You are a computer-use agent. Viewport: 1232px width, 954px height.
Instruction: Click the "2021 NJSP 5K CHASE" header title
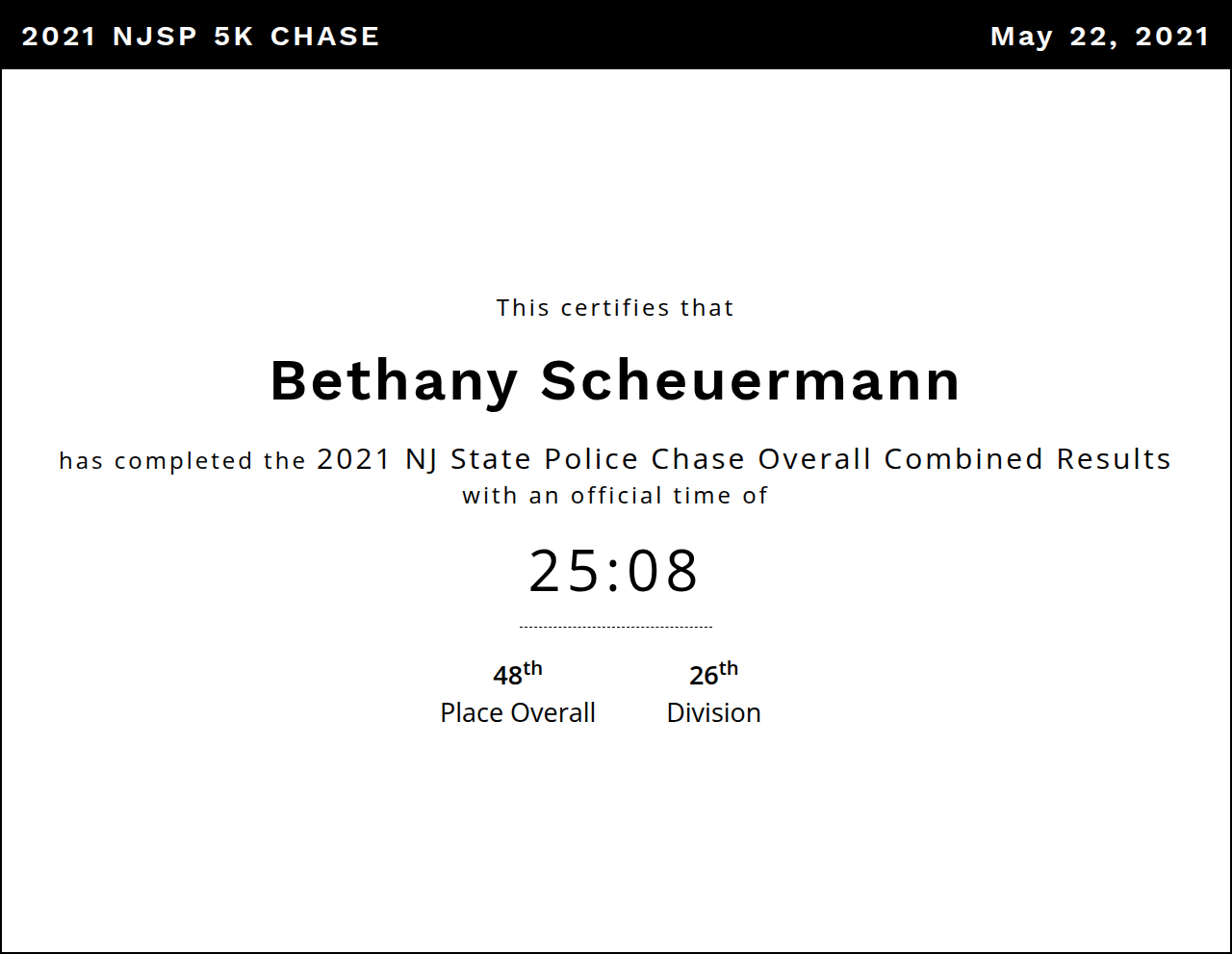200,37
